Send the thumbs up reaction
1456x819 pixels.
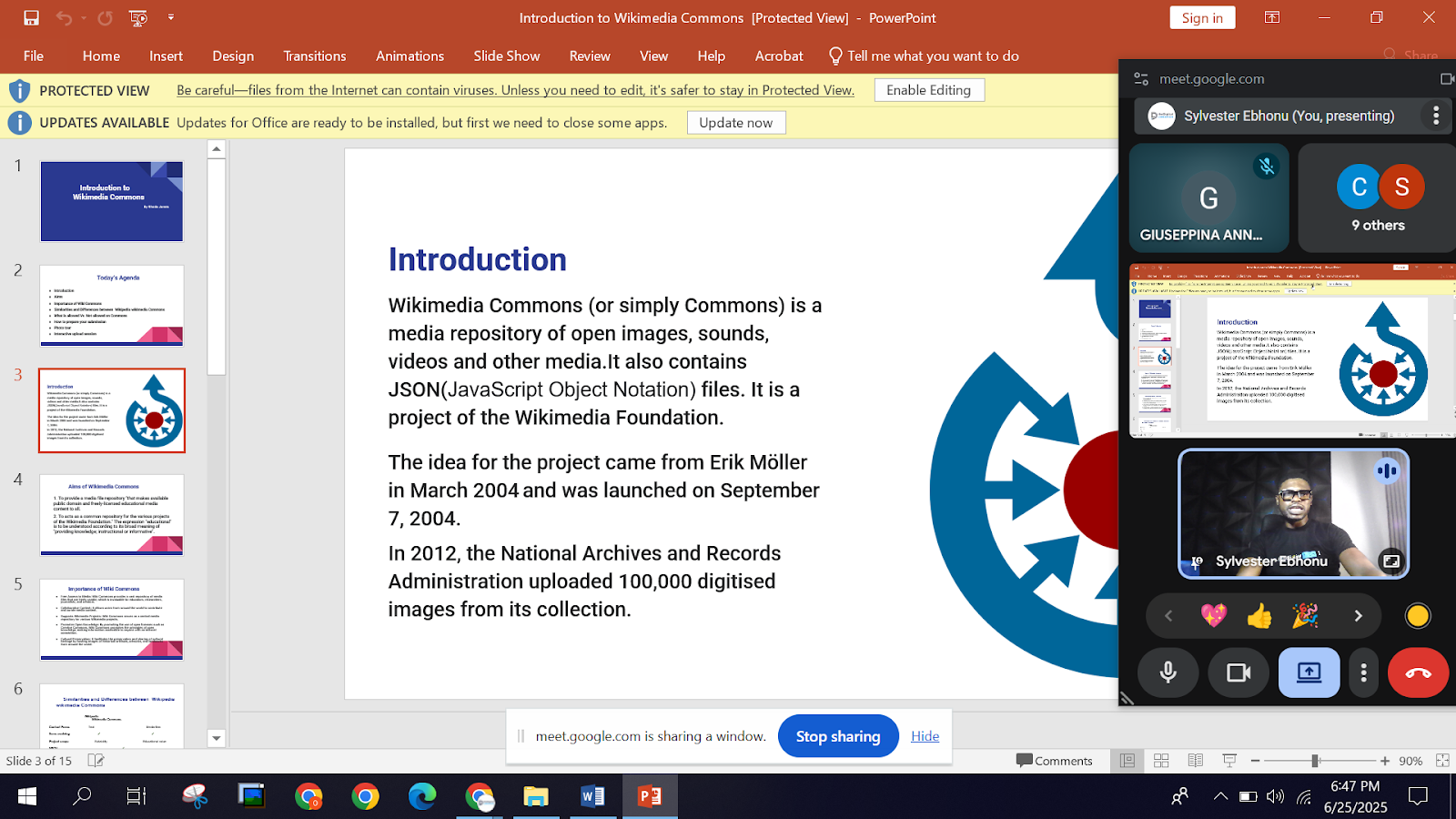coord(1259,616)
